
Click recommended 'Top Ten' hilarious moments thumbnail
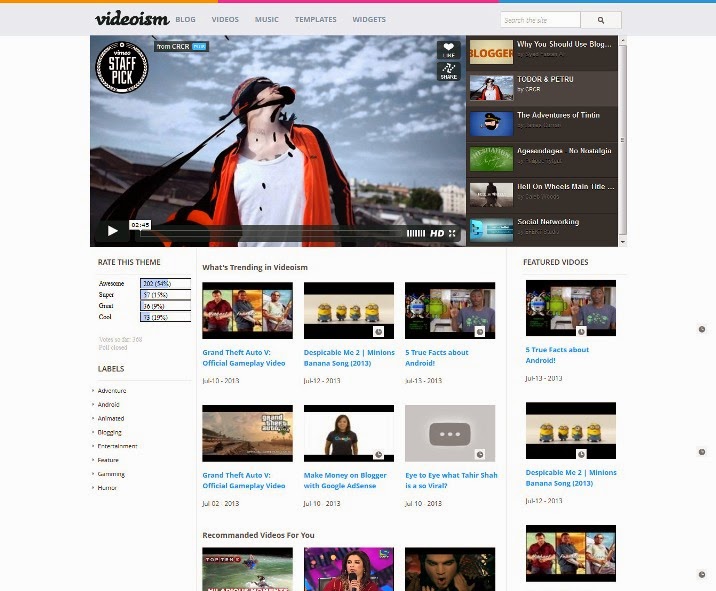(247, 569)
